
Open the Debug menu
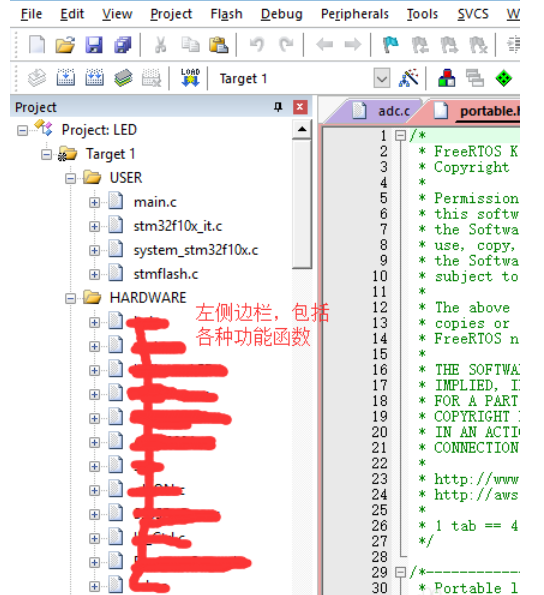281,14
